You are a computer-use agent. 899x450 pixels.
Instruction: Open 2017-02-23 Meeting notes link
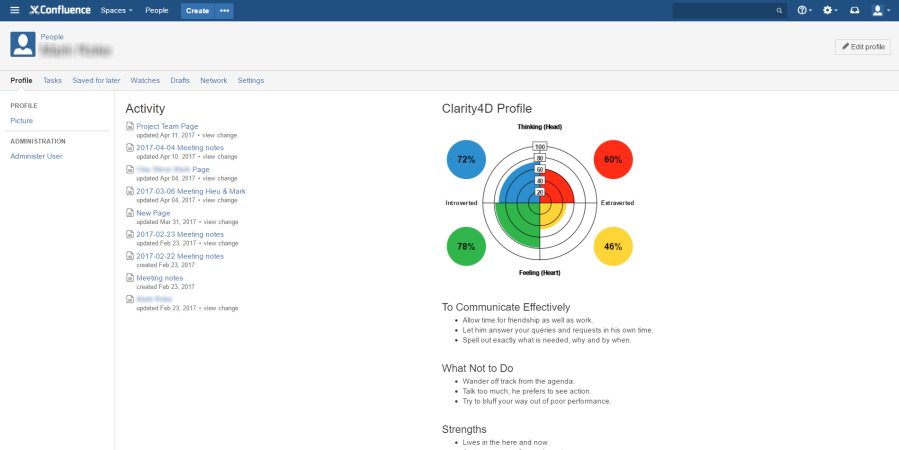coord(180,234)
